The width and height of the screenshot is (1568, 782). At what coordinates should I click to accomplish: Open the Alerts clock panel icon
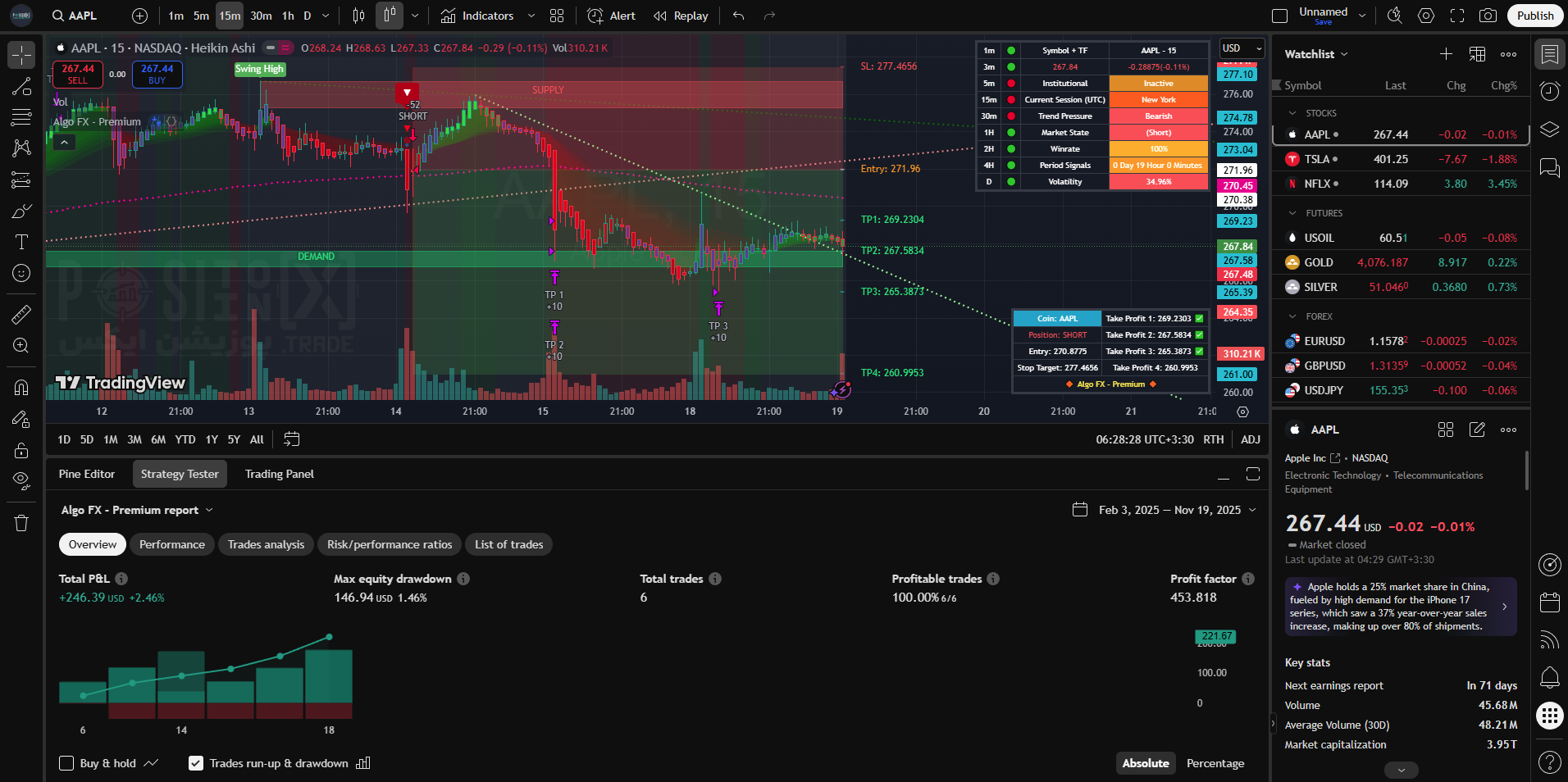click(x=1549, y=92)
